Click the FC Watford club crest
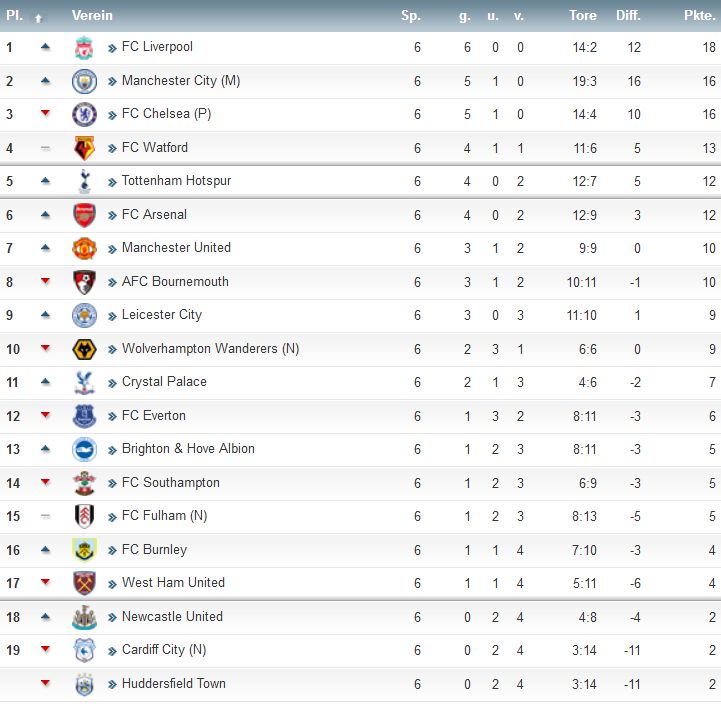Screen dimensions: 721x704 [84, 148]
